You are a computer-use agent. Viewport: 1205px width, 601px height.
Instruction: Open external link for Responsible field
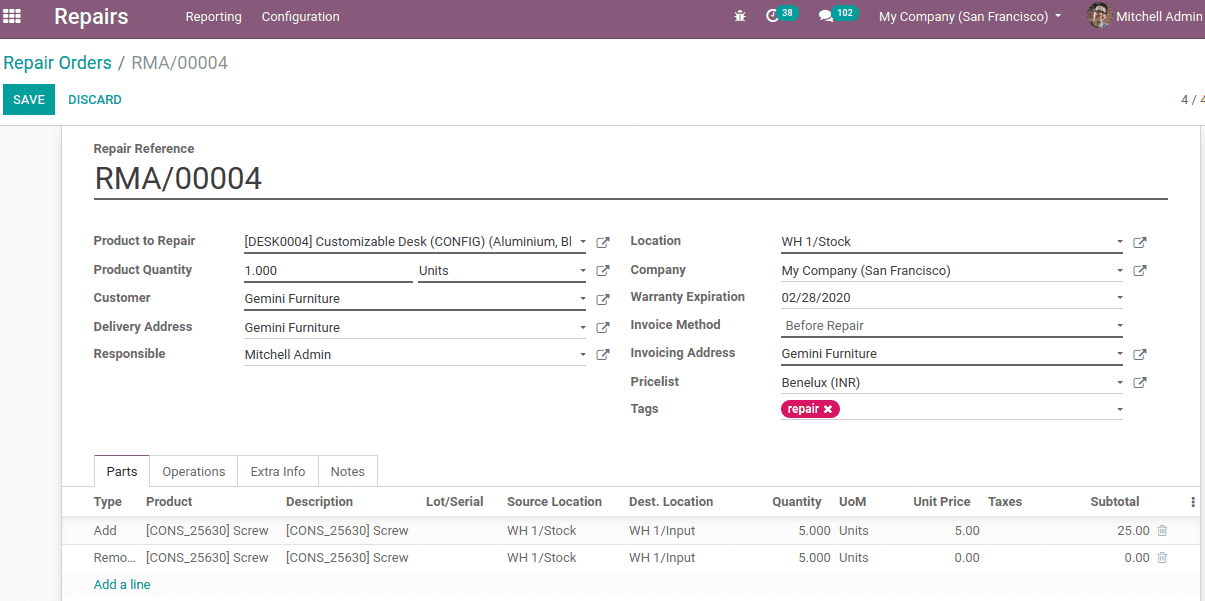603,355
